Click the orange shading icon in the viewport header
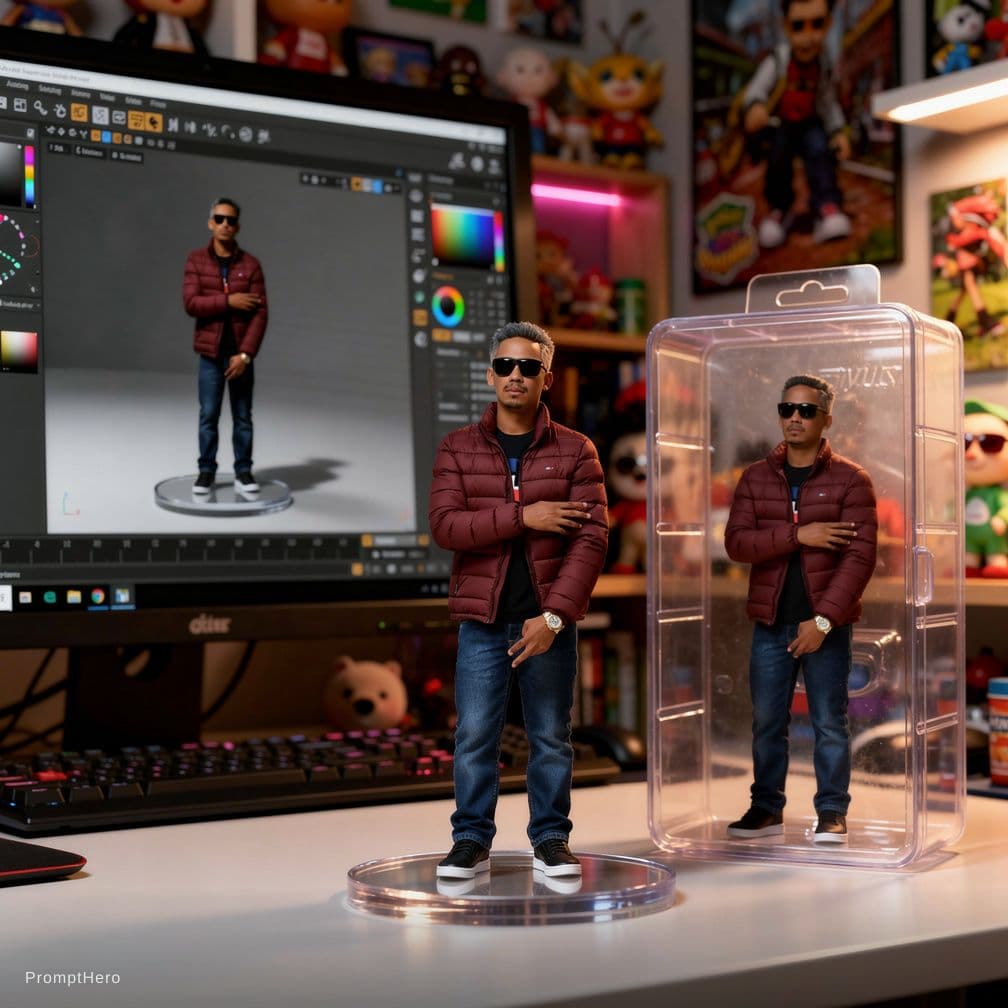Viewport: 1008px width, 1008px height. pyautogui.click(x=357, y=184)
